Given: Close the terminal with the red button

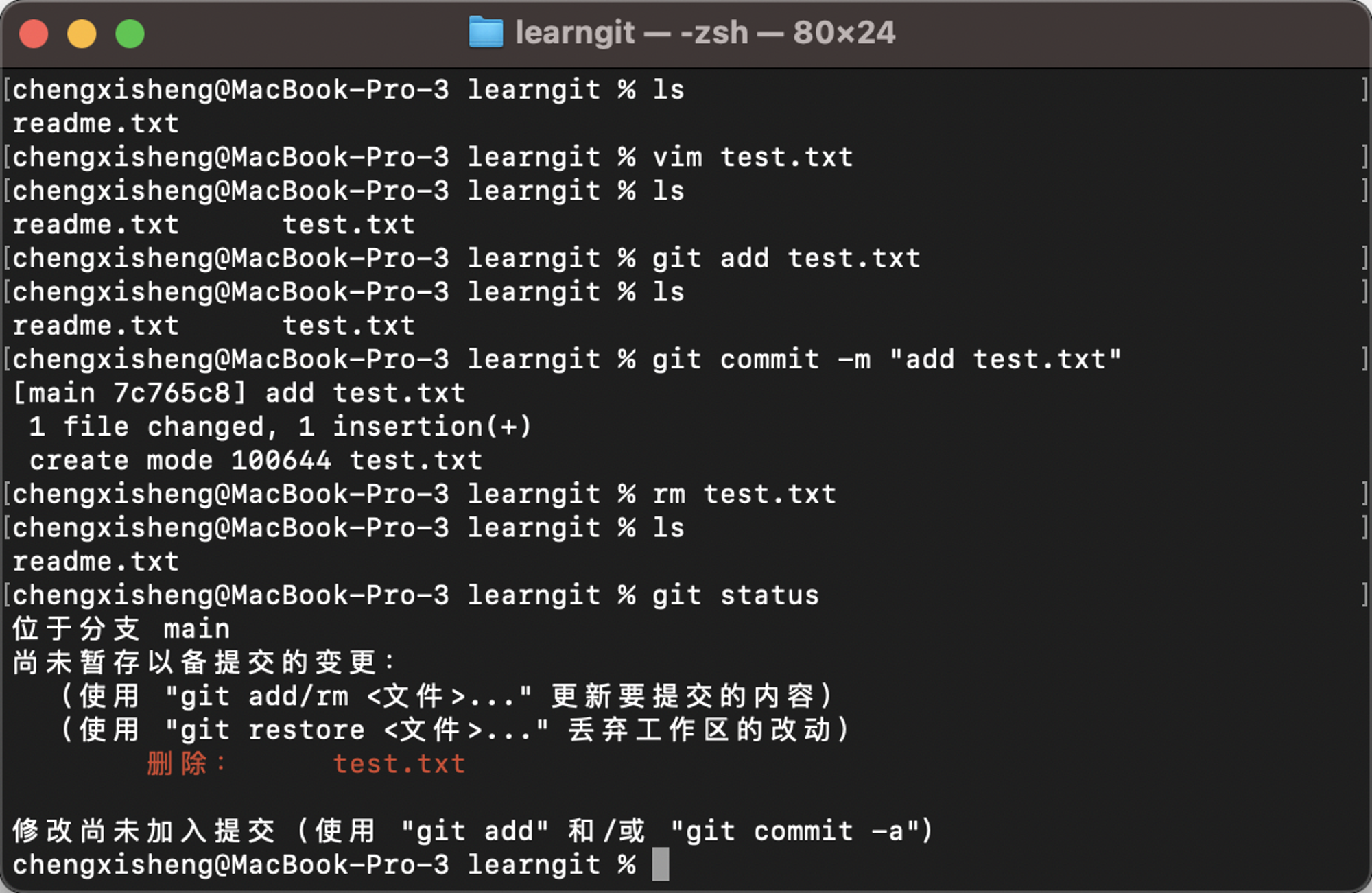Looking at the screenshot, I should [34, 34].
